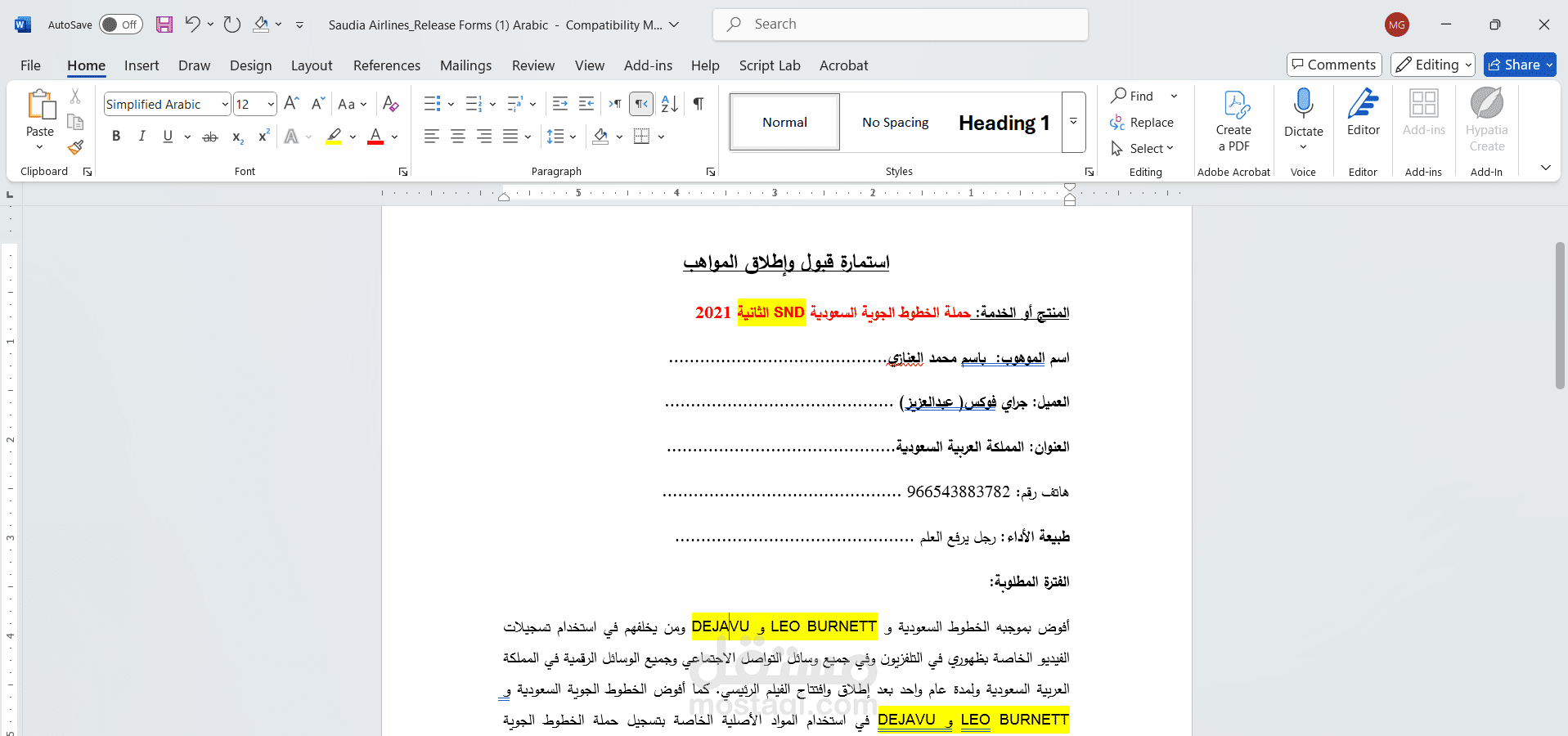The height and width of the screenshot is (736, 1568).
Task: Cut selection with scissors icon
Action: [75, 96]
